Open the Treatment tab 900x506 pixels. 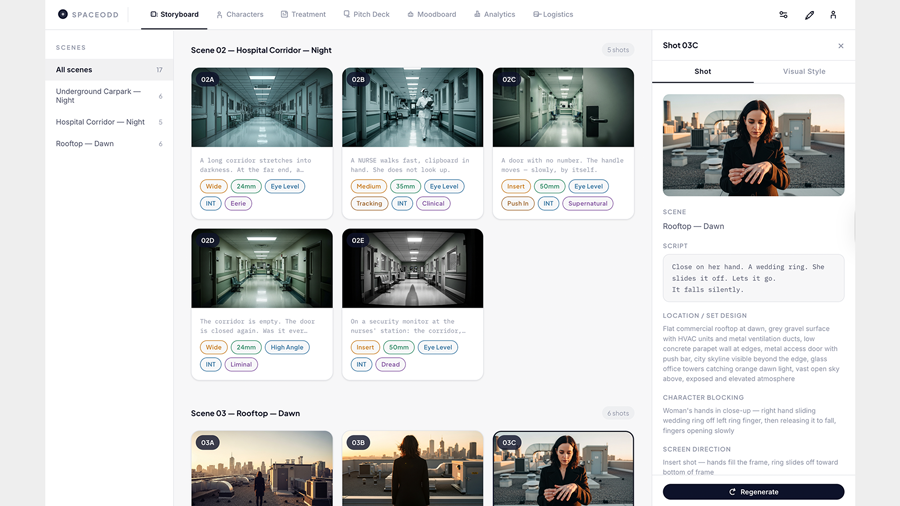(303, 14)
